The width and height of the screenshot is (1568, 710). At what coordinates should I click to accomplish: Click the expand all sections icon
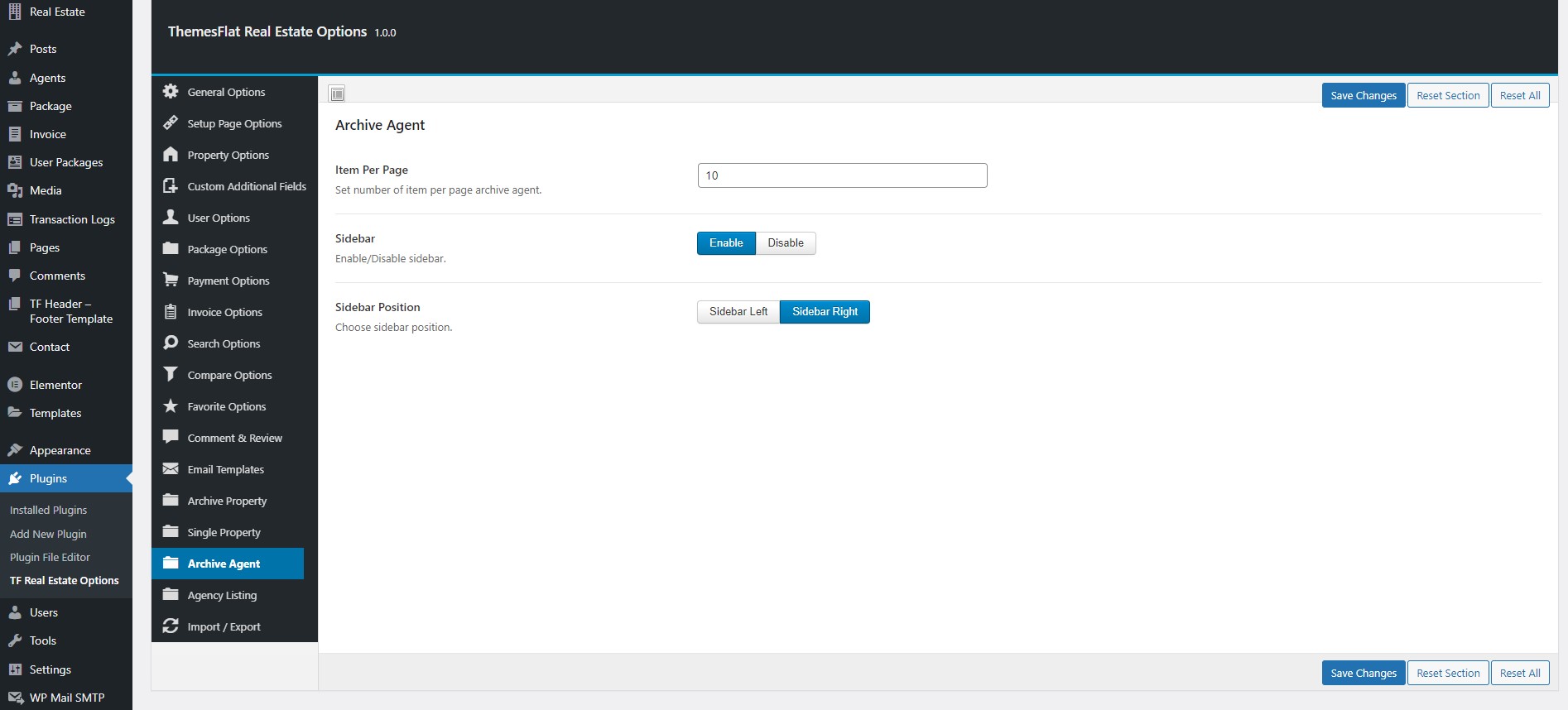pyautogui.click(x=337, y=94)
